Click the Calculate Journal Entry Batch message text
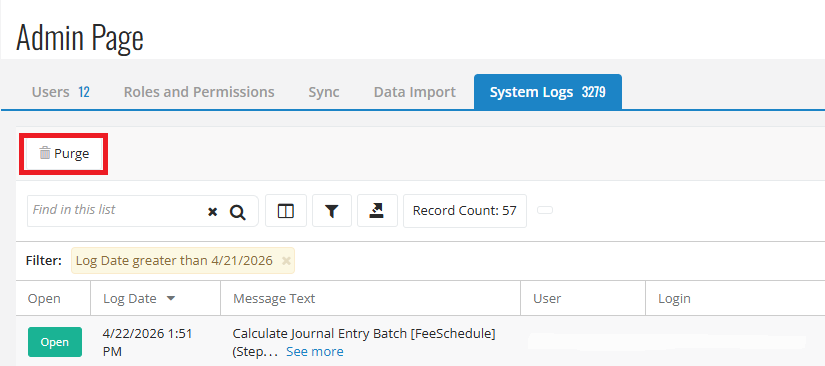The height and width of the screenshot is (366, 825). tap(364, 333)
